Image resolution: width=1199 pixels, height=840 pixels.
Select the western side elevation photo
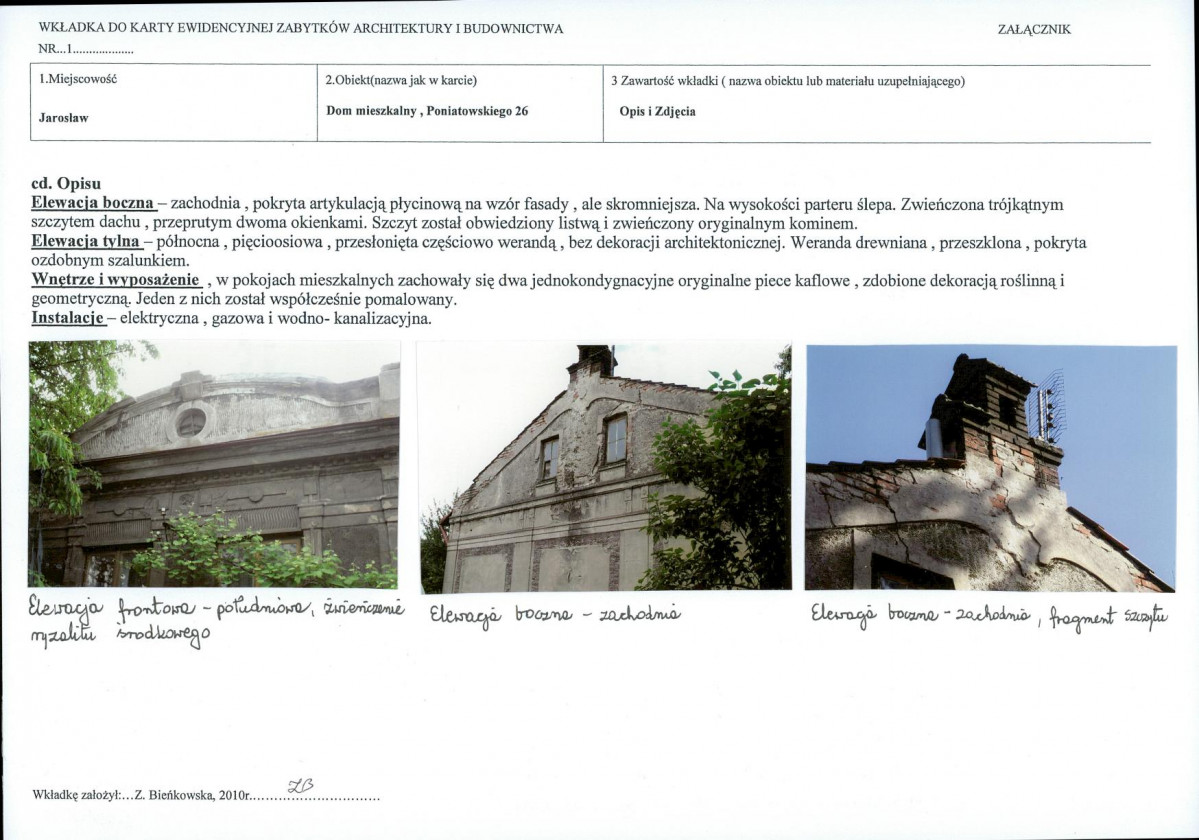pyautogui.click(x=605, y=467)
